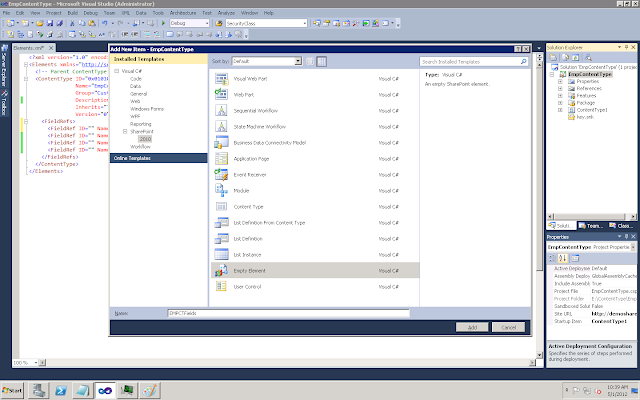Select Installed Templates header
Screen dimensions: 640x400
(x=158, y=59)
